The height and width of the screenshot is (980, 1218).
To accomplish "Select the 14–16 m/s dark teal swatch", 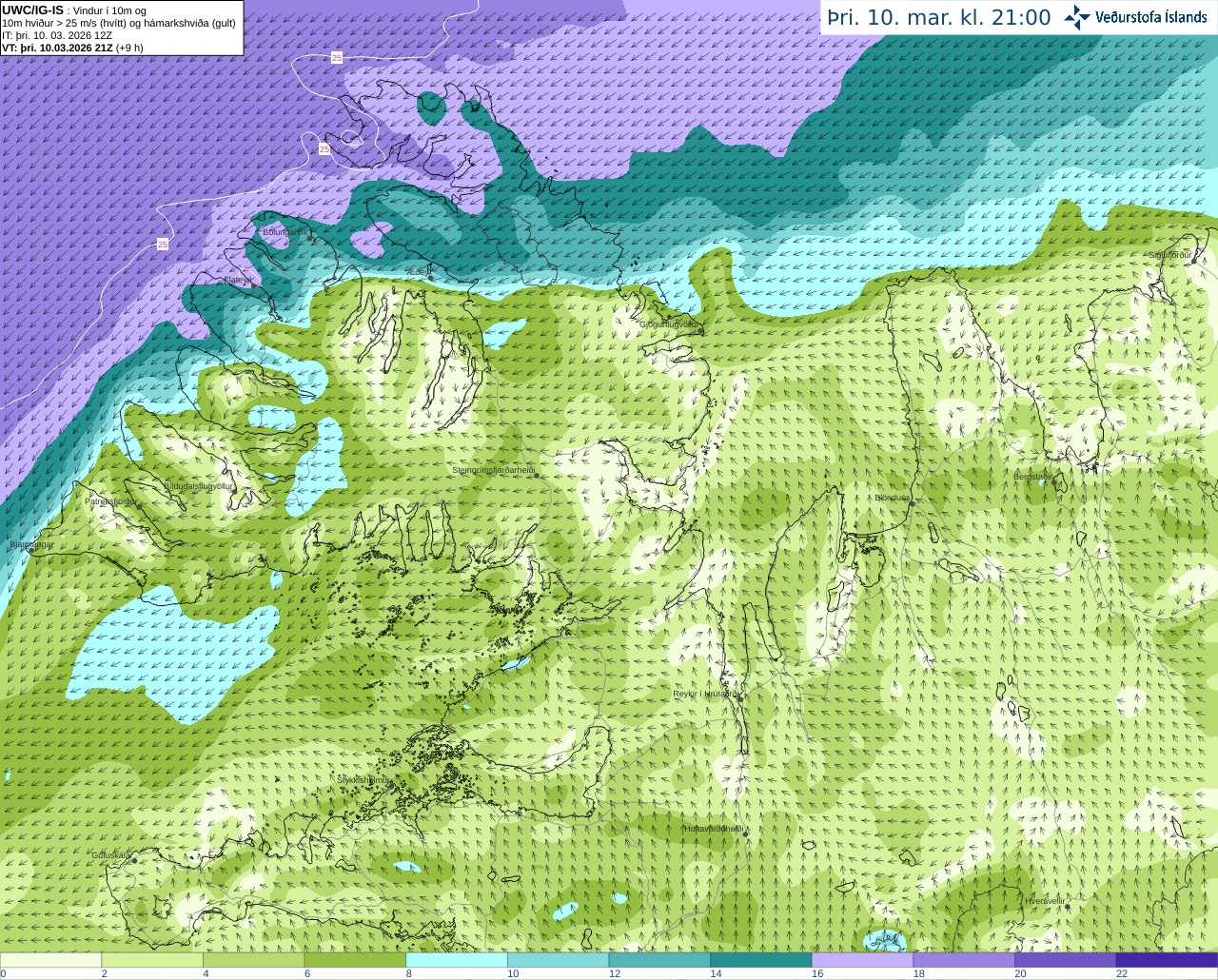I will [x=761, y=959].
